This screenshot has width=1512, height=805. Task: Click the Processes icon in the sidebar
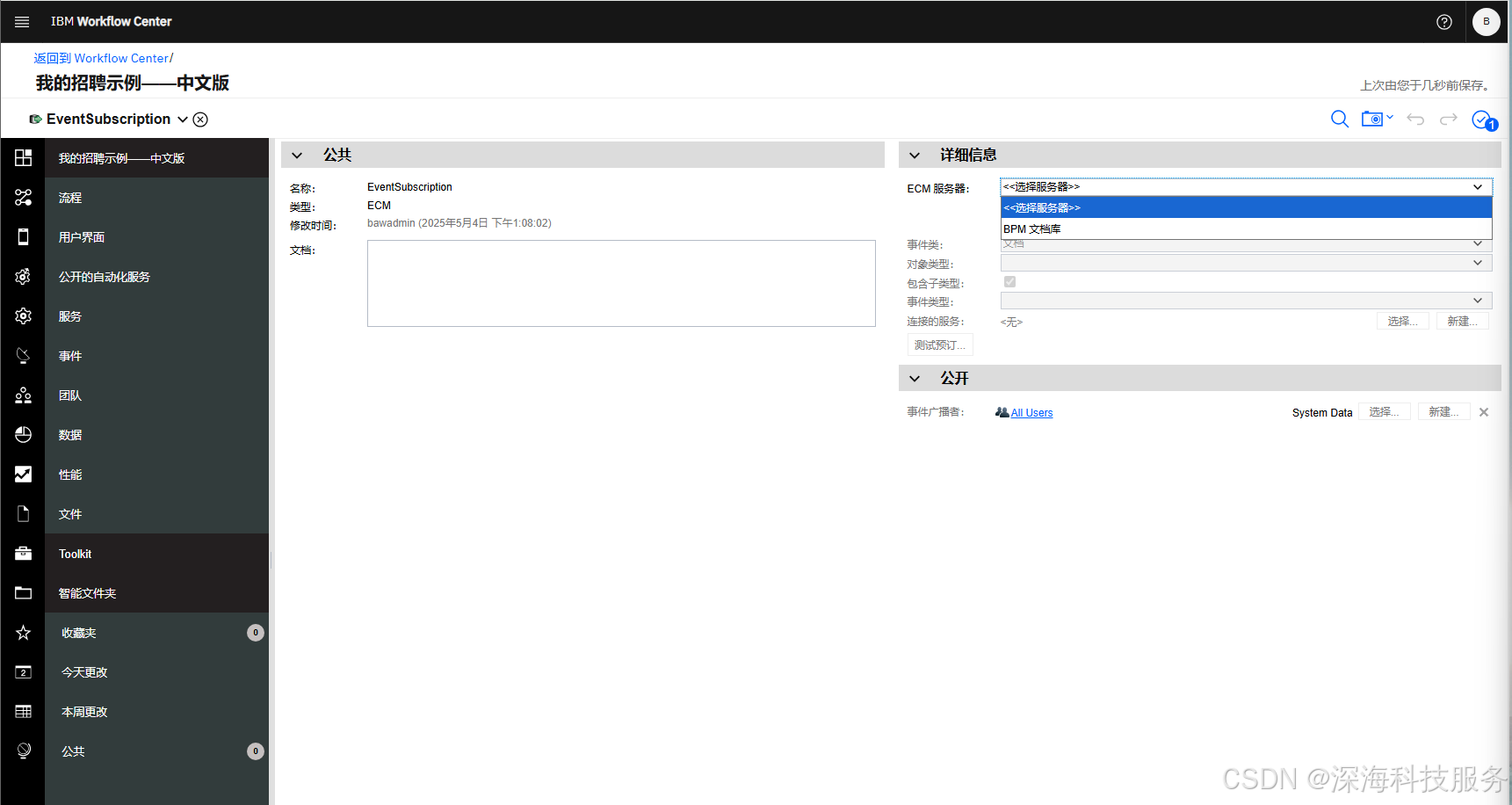tap(23, 198)
